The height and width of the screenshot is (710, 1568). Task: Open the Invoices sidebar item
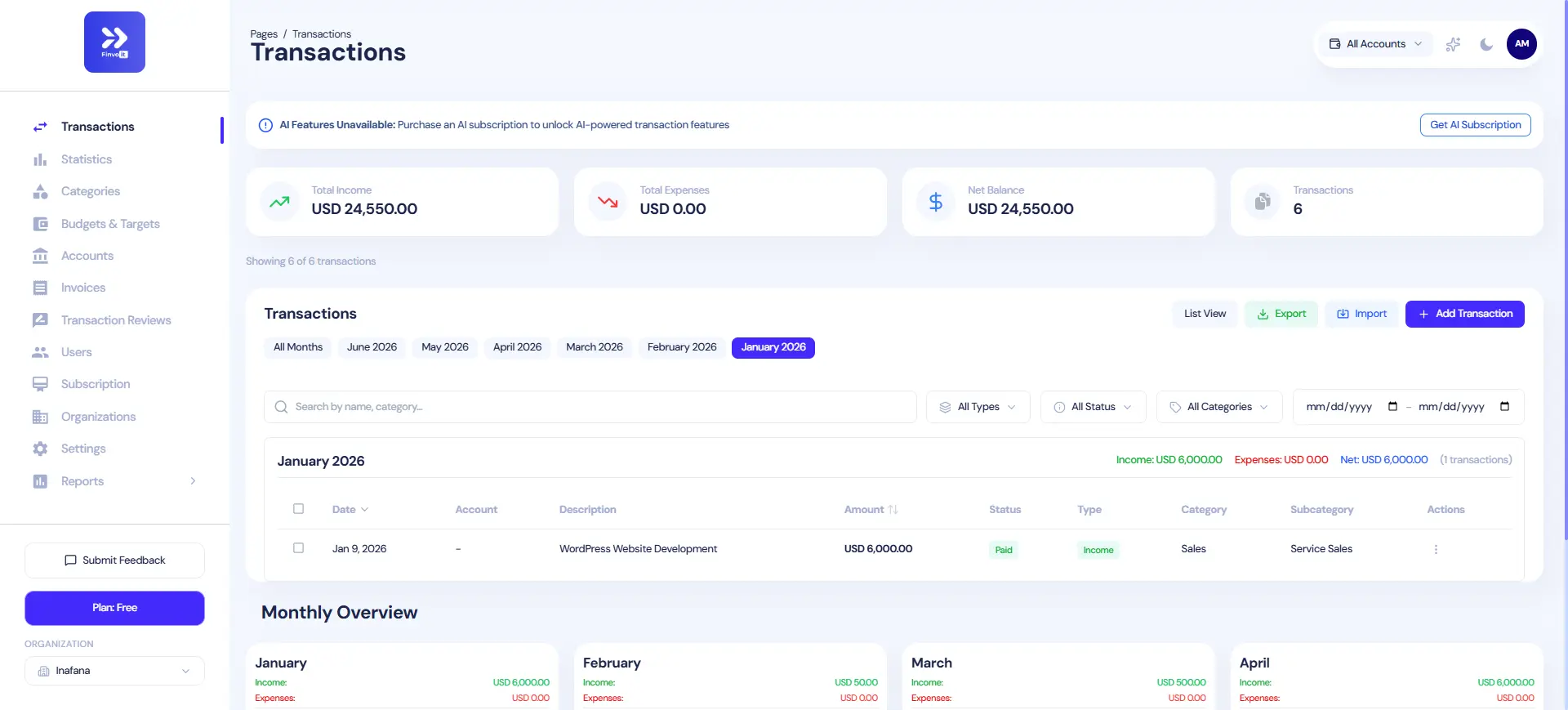[83, 288]
